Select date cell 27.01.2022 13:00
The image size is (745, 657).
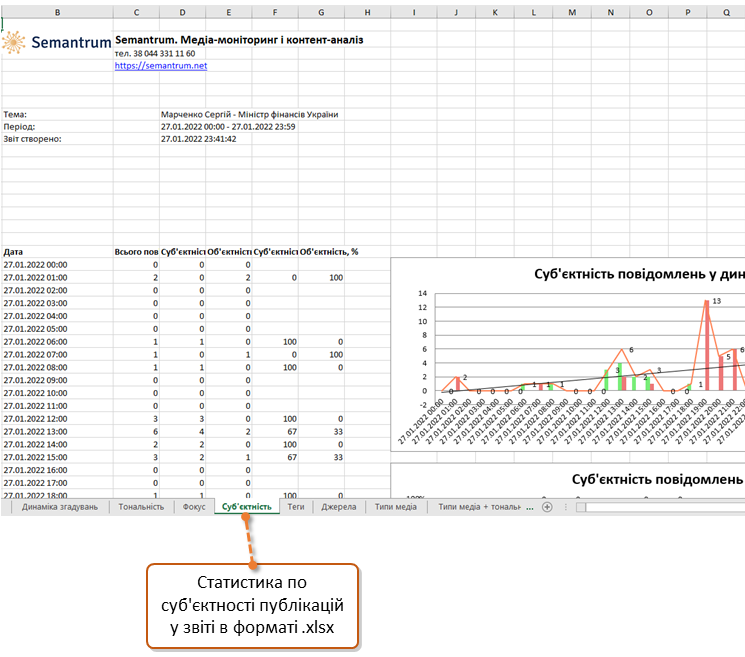[x=57, y=431]
